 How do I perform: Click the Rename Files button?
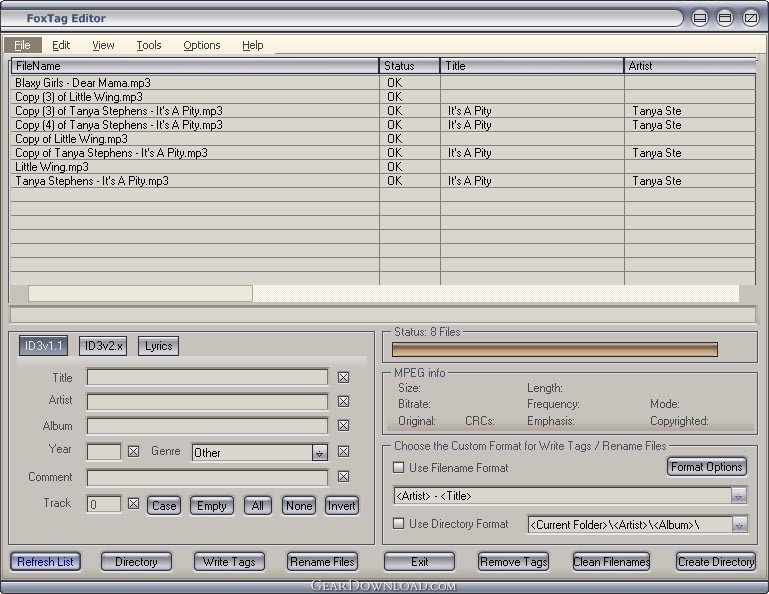pyautogui.click(x=322, y=562)
